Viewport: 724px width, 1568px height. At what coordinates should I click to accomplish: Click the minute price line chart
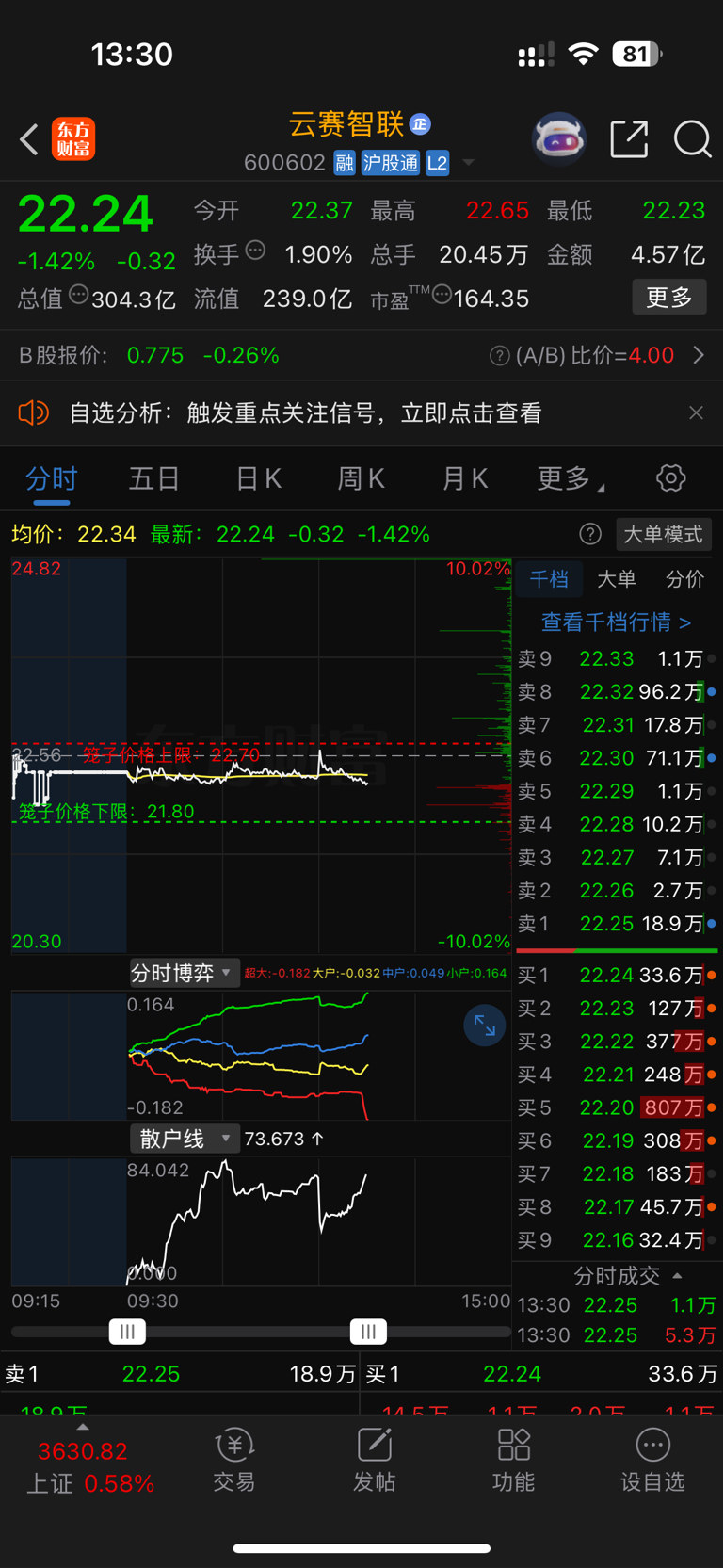click(261, 755)
